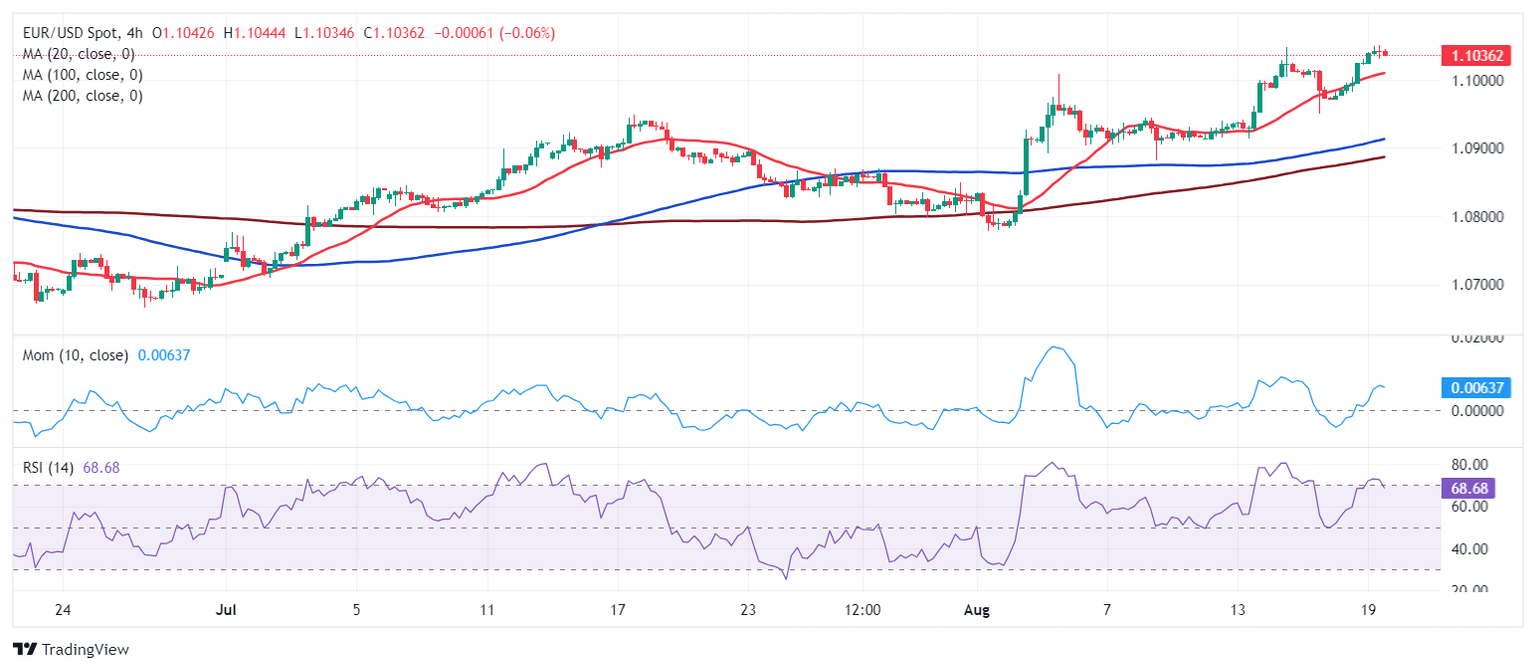Select the MA (100, close, 0) indicator label
The width and height of the screenshot is (1536, 671).
pyautogui.click(x=83, y=75)
